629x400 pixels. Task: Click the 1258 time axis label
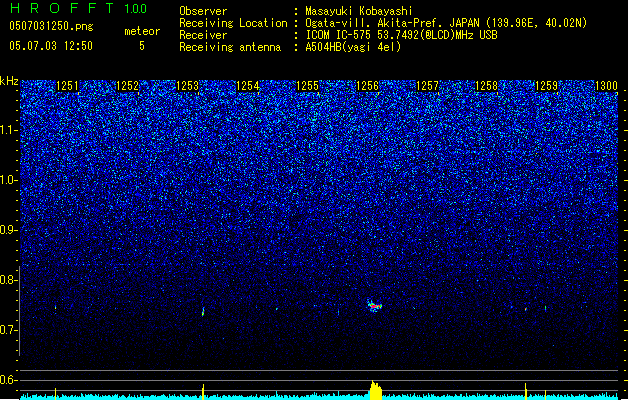(x=486, y=86)
